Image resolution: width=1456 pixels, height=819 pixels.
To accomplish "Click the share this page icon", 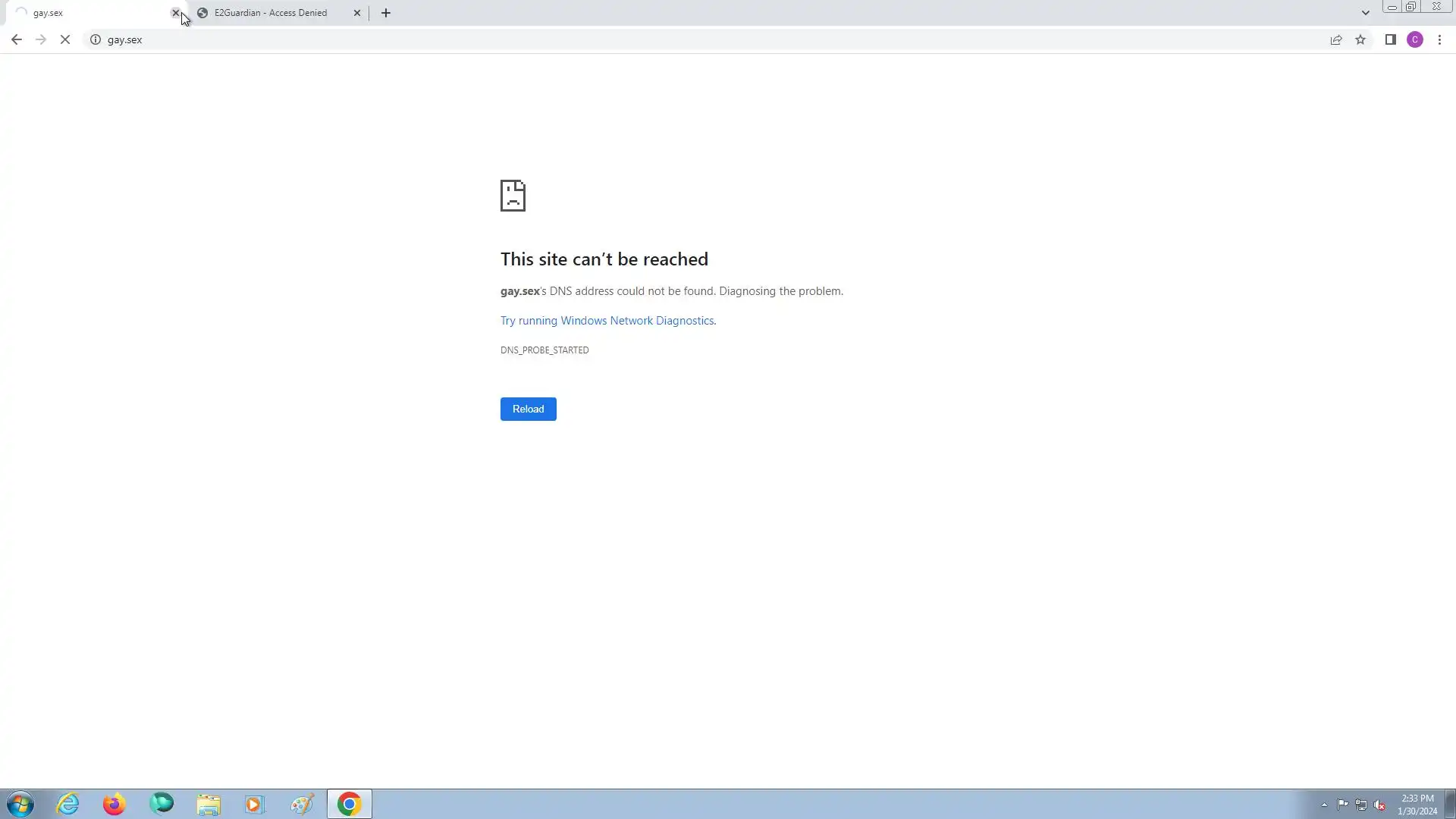I will coord(1335,39).
